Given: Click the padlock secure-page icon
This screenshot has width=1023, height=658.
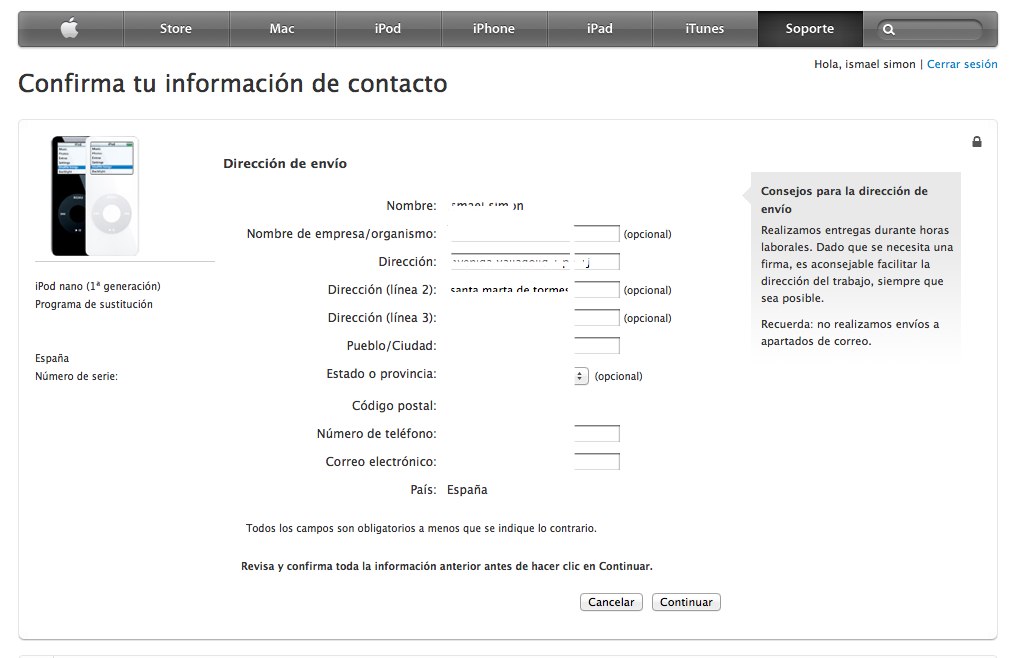Looking at the screenshot, I should pos(977,142).
